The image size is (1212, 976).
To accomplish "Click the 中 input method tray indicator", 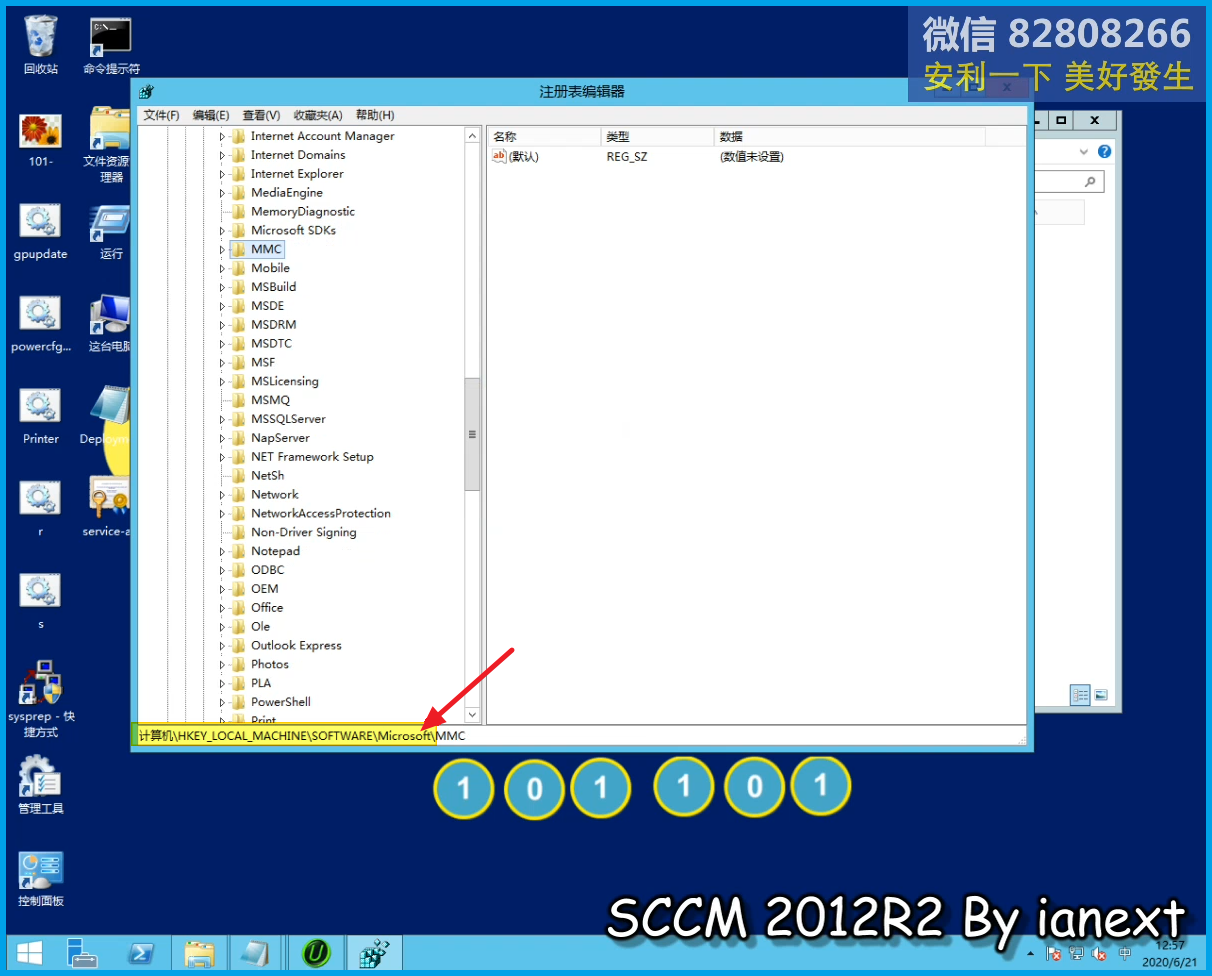I will point(1126,954).
